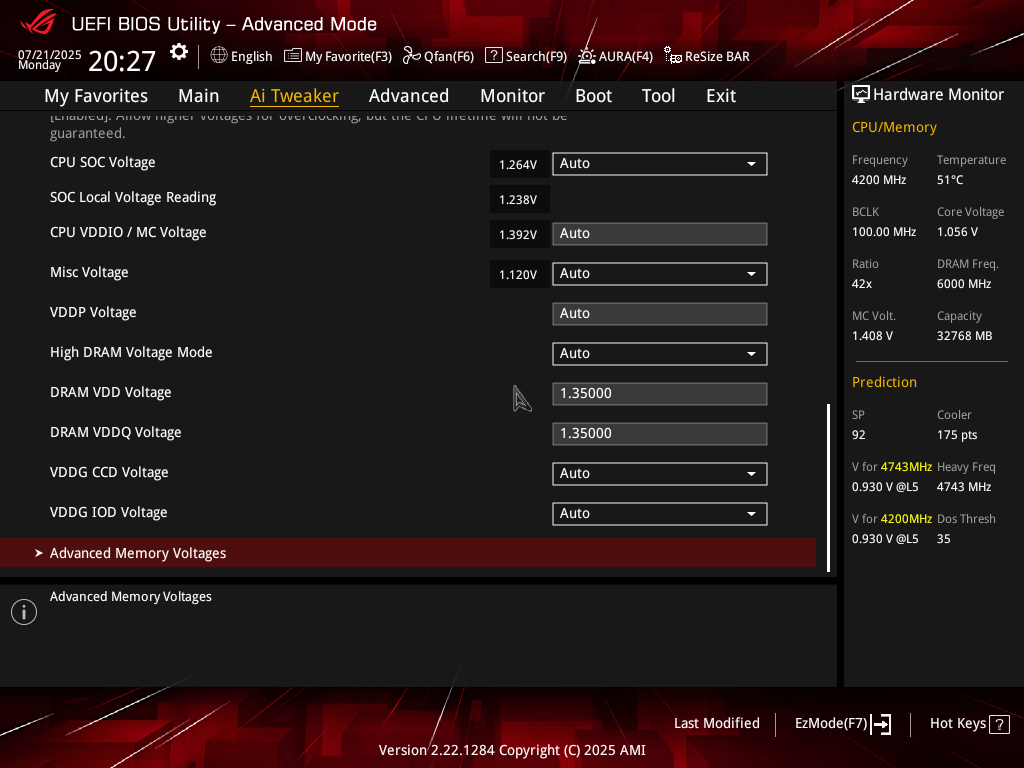The width and height of the screenshot is (1024, 768).
Task: Select the SOC Local Voltage Reading label
Action: (x=133, y=197)
